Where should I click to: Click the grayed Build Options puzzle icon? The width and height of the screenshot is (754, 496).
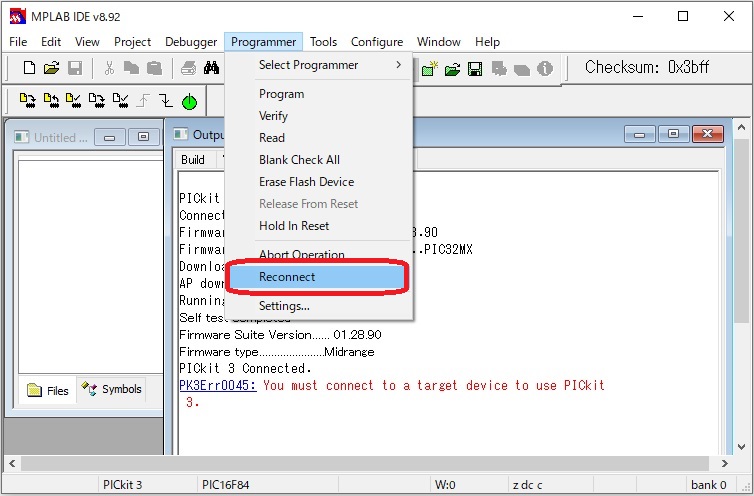click(x=499, y=69)
